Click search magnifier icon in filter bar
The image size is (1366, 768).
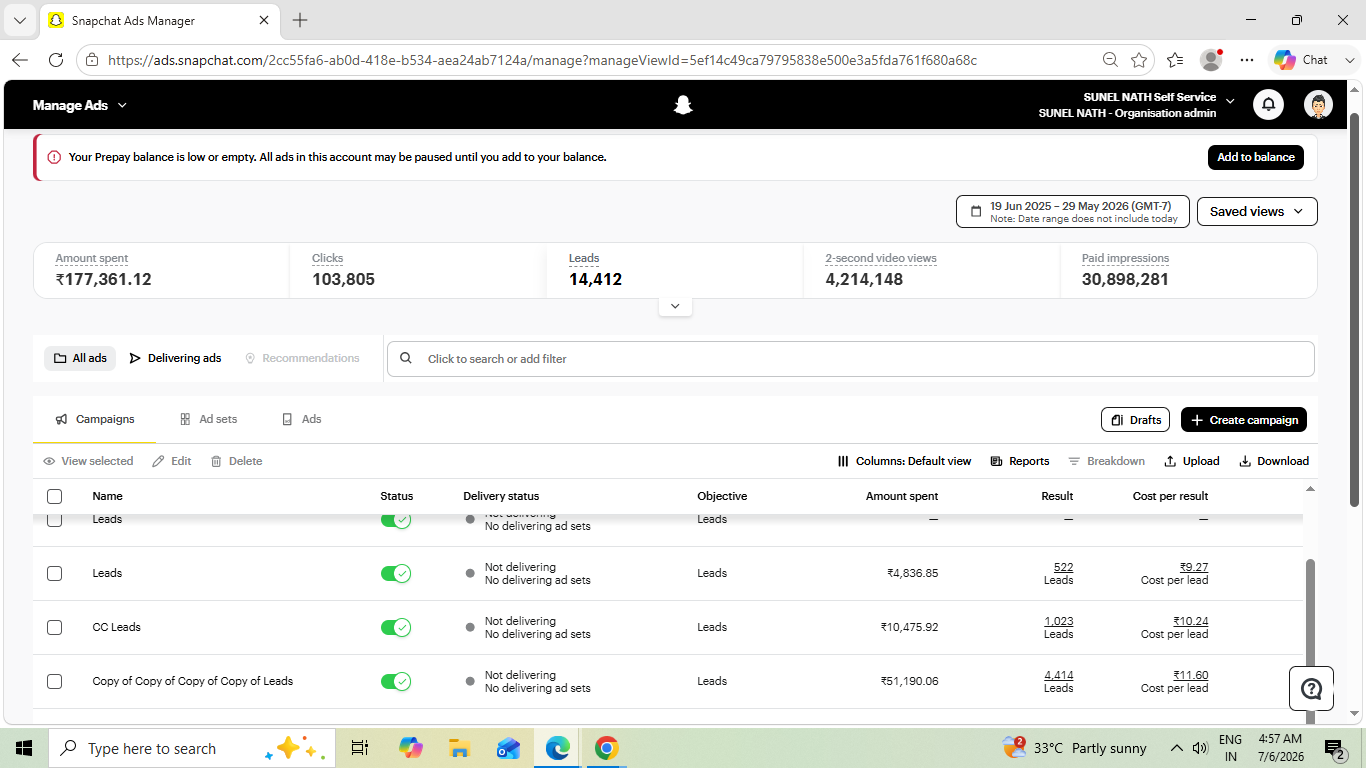(x=405, y=358)
